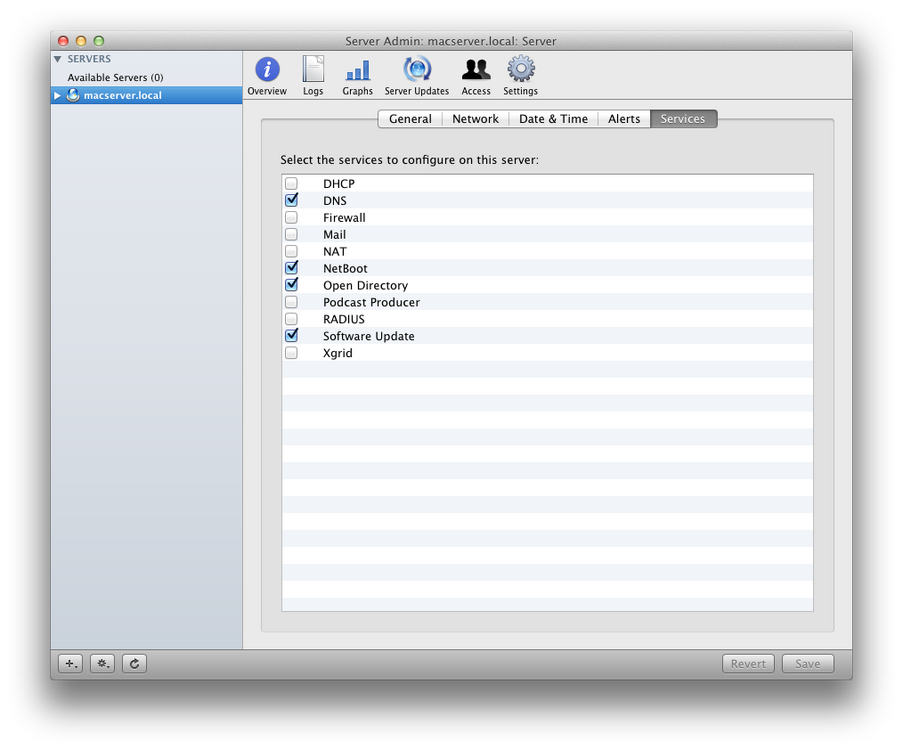This screenshot has height=750, width=903.
Task: Select the Settings gear icon
Action: point(521,69)
